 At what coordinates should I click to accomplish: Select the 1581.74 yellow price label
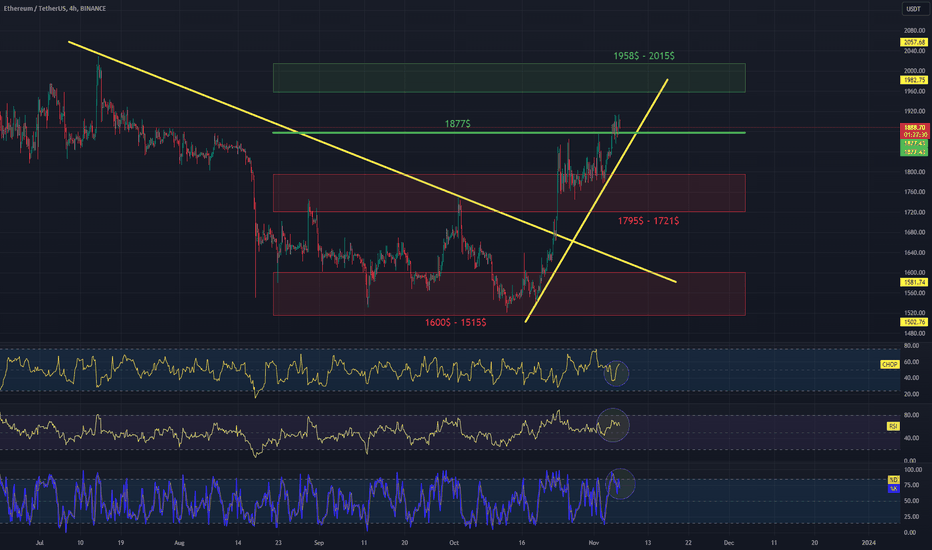(914, 282)
